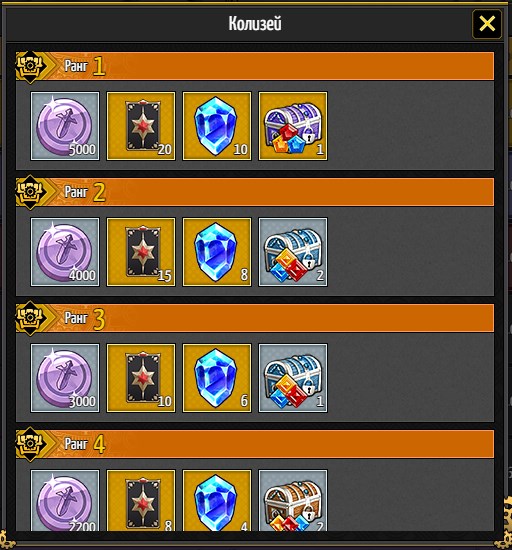Click the Ранг 1 header bar
Viewport: 512px width, 550px height.
255,66
